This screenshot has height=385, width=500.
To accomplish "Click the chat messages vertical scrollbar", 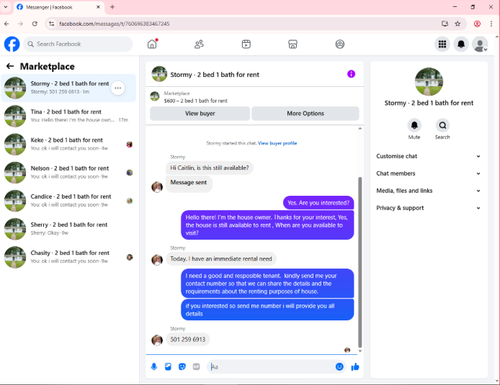I will pos(360,262).
